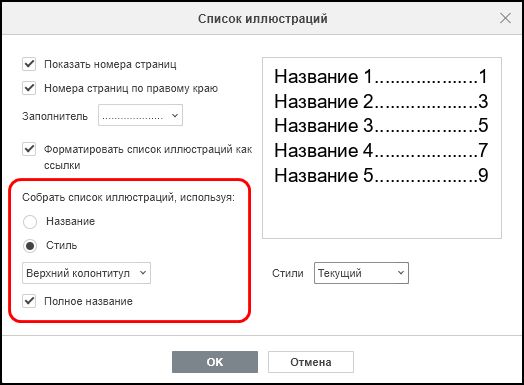Click the OK button
Screen dimensions: 524x385
pyautogui.click(x=215, y=362)
